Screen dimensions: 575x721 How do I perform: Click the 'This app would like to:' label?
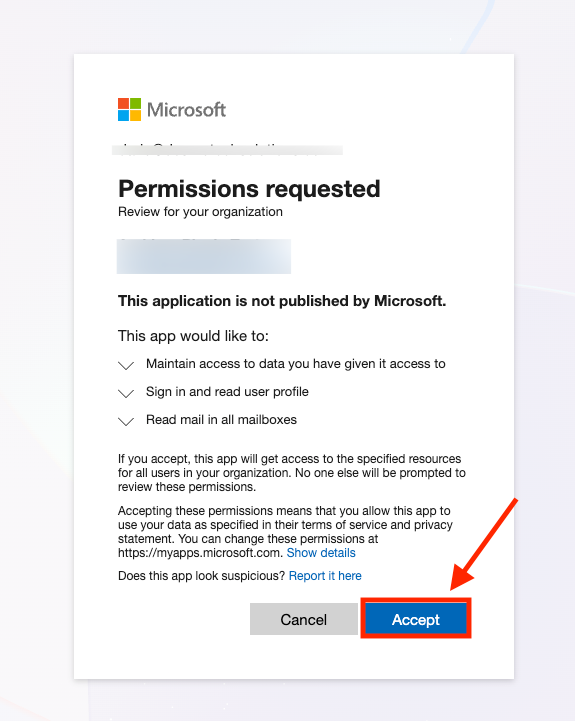coord(193,336)
